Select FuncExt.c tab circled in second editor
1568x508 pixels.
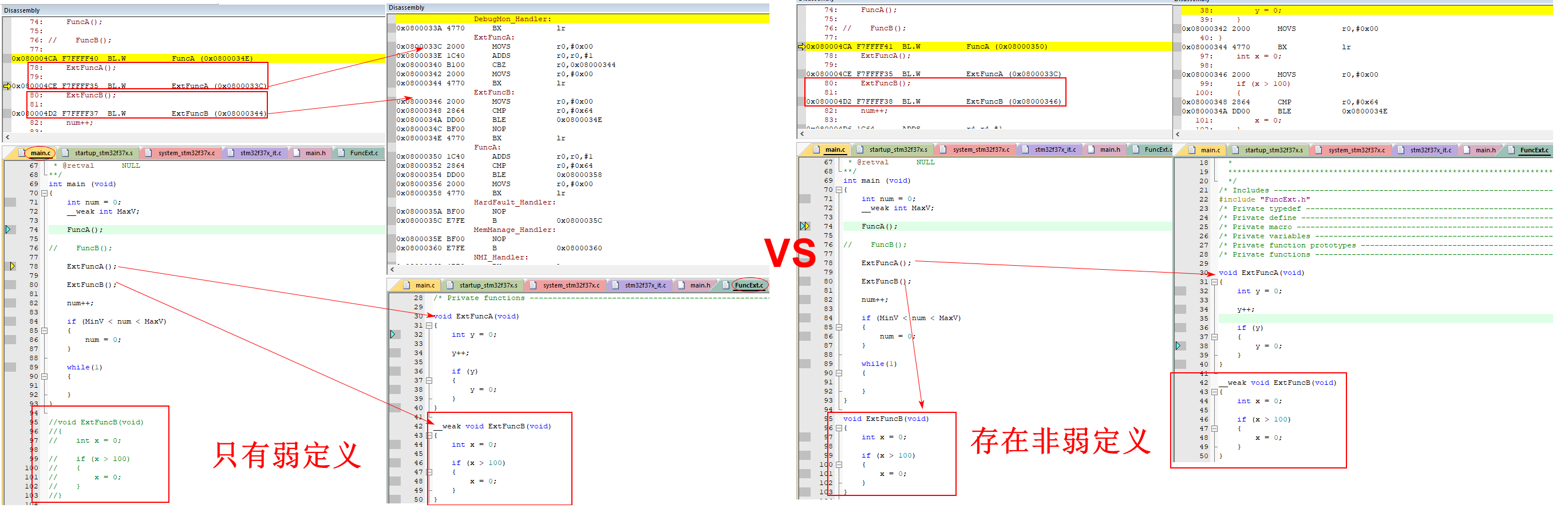[x=744, y=285]
